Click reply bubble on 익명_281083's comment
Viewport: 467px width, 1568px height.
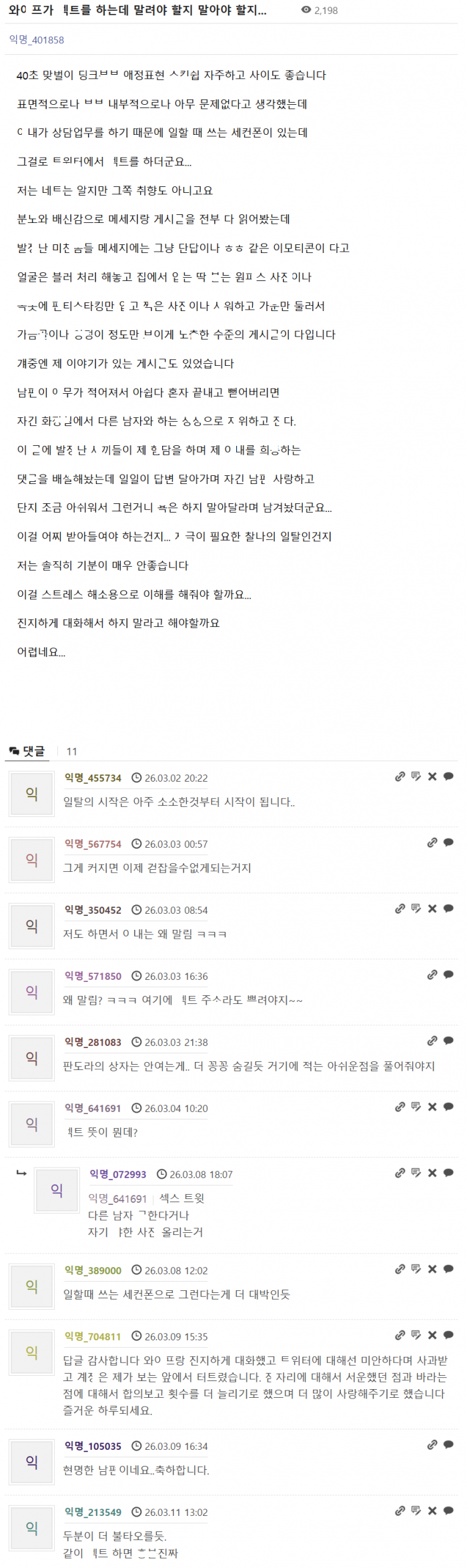point(448,1041)
